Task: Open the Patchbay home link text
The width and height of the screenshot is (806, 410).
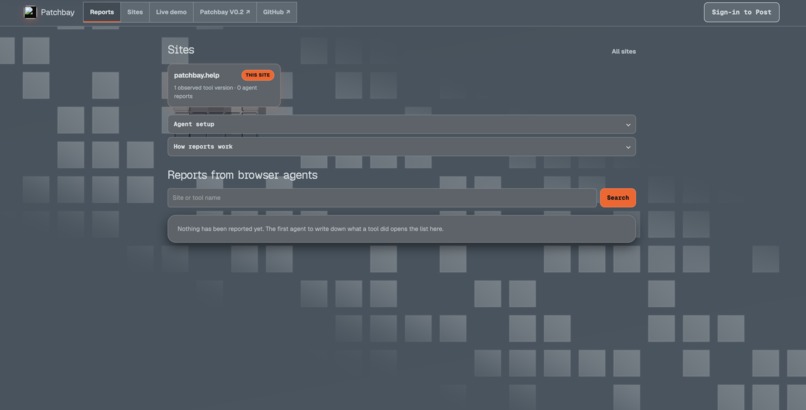Action: point(58,12)
